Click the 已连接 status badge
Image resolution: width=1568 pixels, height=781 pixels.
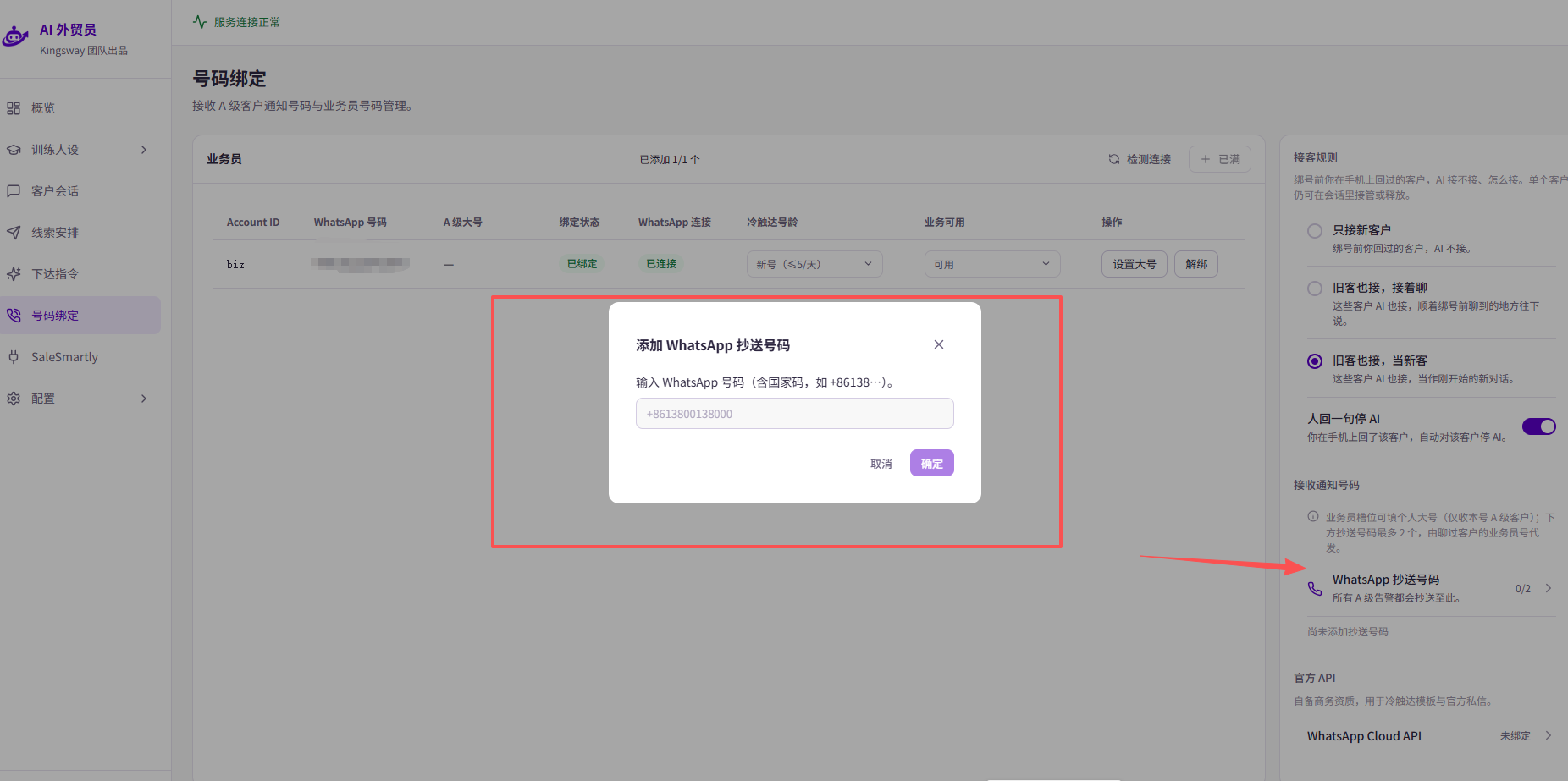point(661,264)
